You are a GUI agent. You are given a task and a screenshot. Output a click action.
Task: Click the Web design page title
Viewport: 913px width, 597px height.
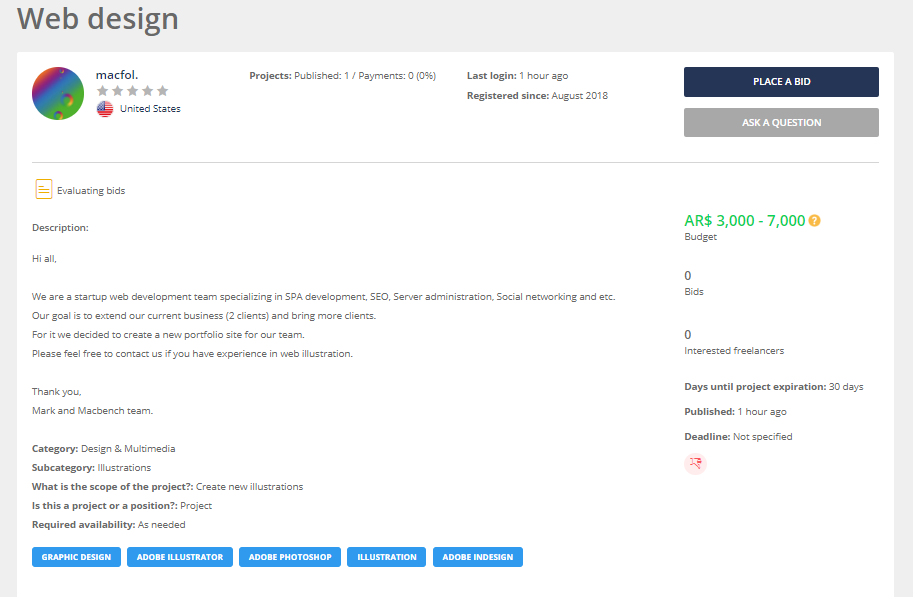coord(98,18)
